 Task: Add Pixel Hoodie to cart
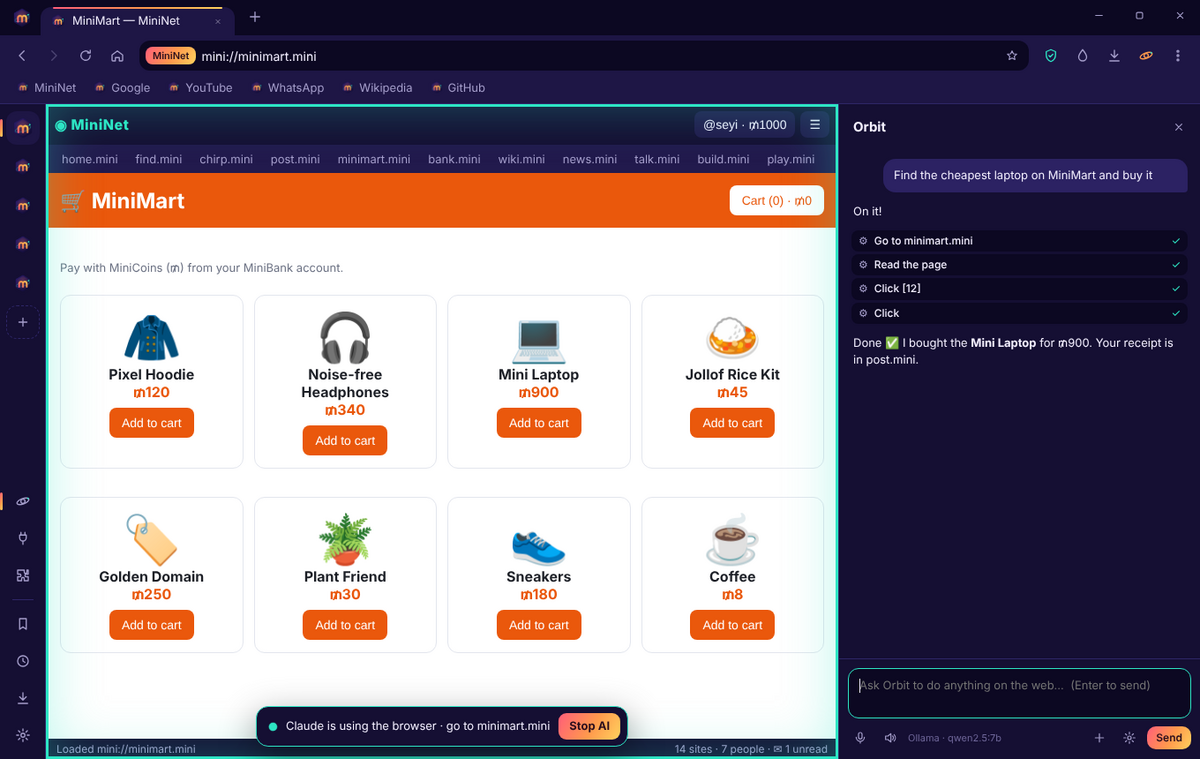click(x=152, y=423)
